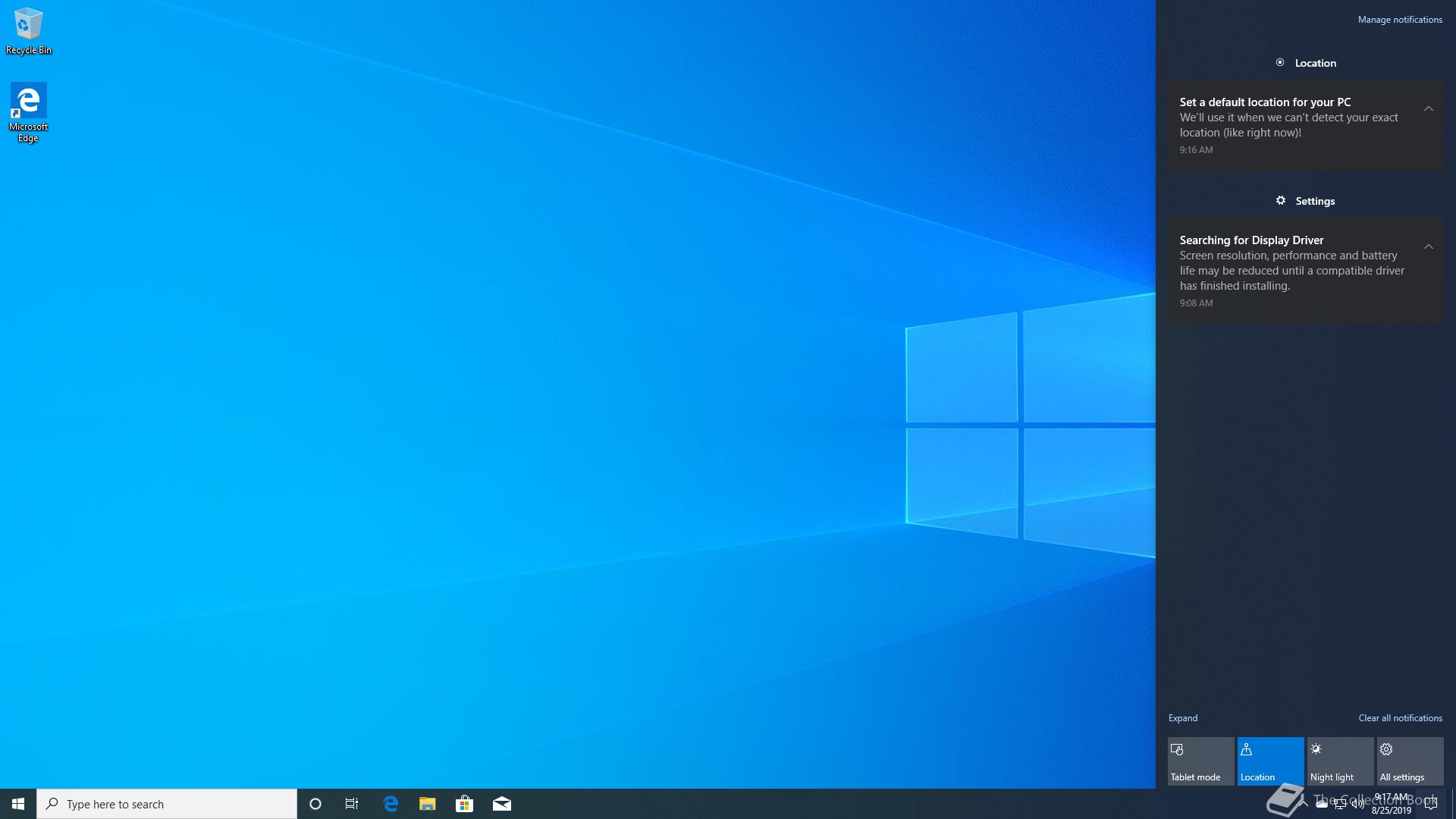Expand the quick actions panel
This screenshot has width=1456, height=819.
pyautogui.click(x=1183, y=718)
